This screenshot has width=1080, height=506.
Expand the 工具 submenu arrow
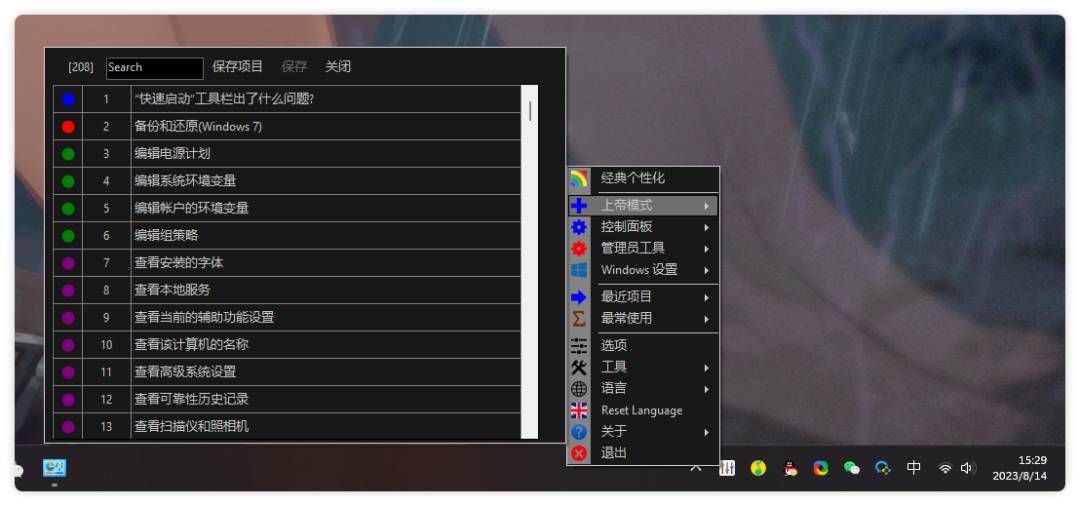[x=707, y=368]
